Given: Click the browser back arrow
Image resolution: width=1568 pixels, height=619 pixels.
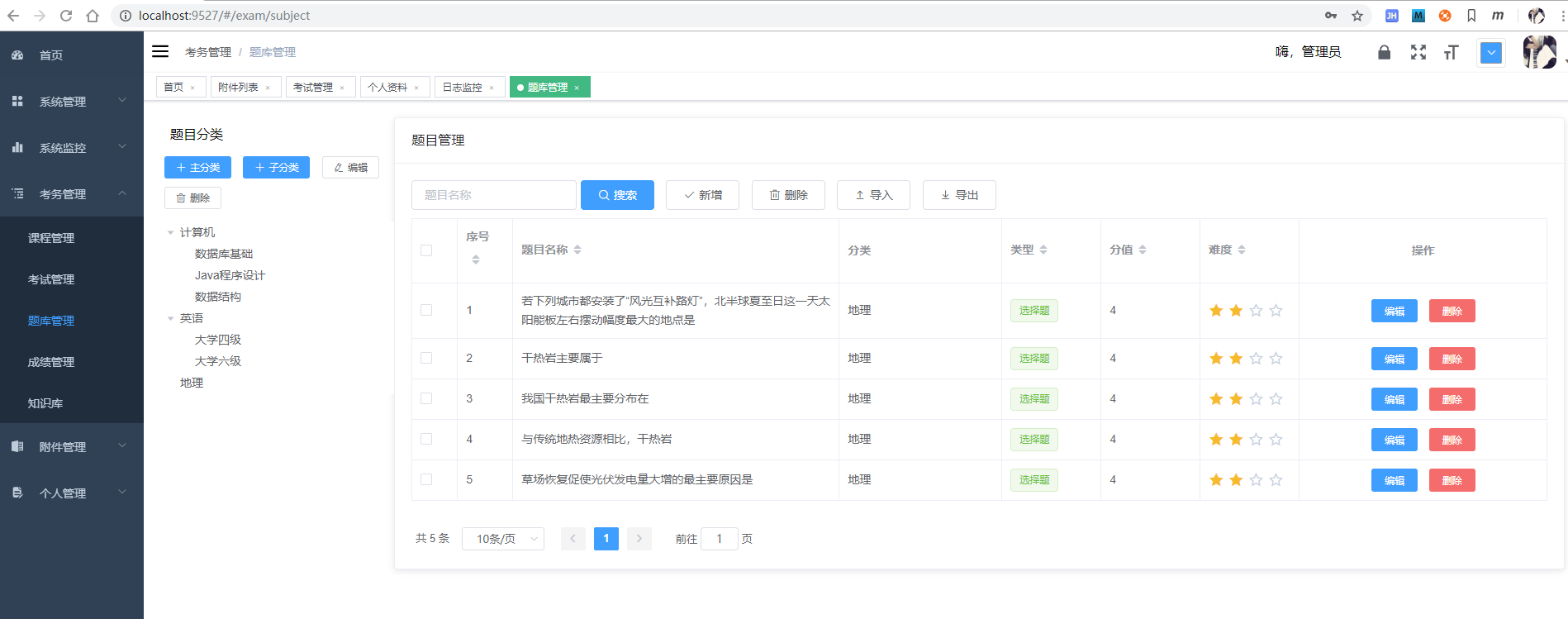Looking at the screenshot, I should (13, 16).
